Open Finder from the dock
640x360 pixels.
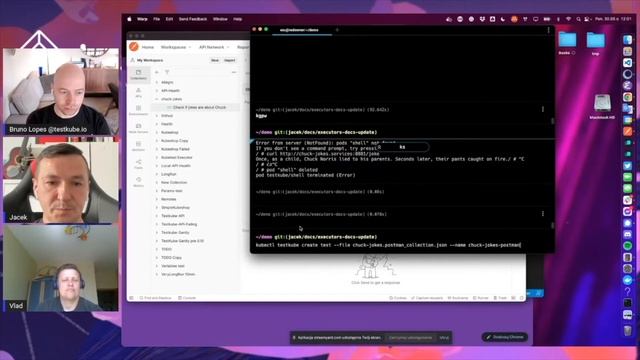click(628, 40)
